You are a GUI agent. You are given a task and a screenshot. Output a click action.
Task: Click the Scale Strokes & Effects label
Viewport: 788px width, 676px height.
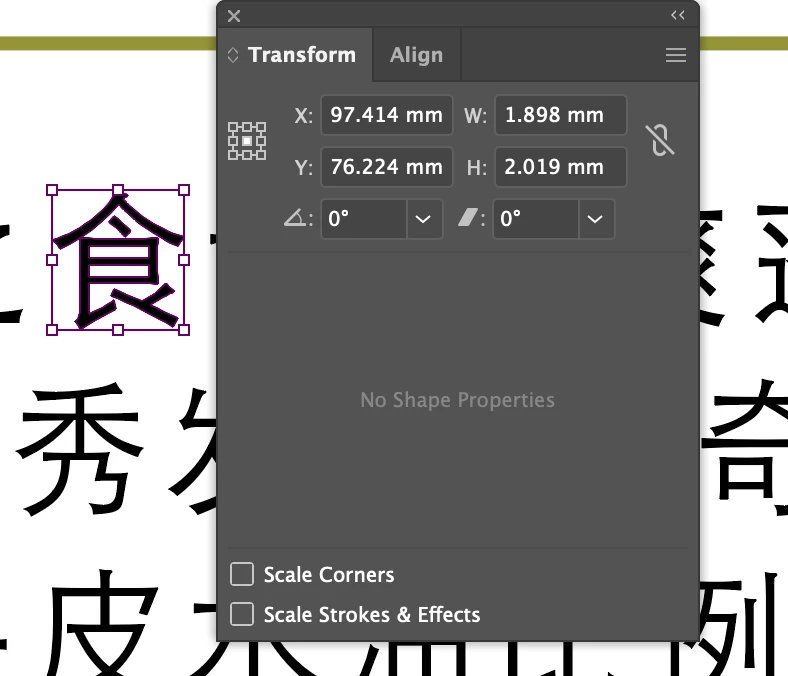click(x=372, y=615)
